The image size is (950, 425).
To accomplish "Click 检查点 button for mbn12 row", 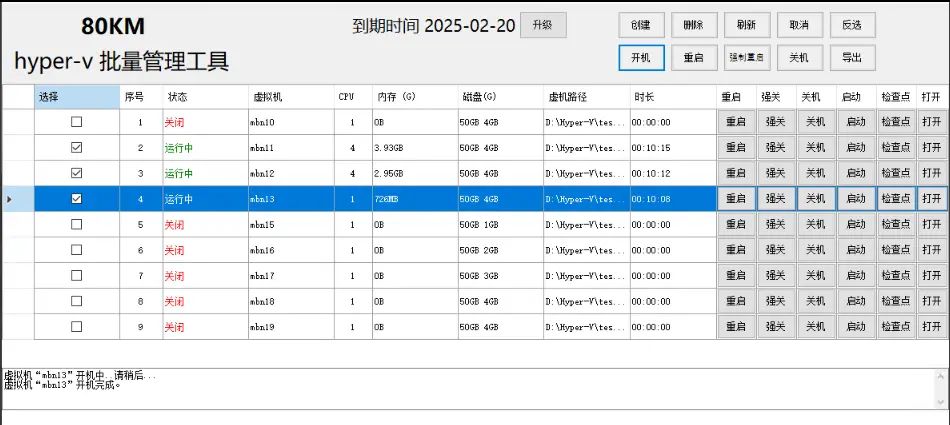I will click(895, 173).
